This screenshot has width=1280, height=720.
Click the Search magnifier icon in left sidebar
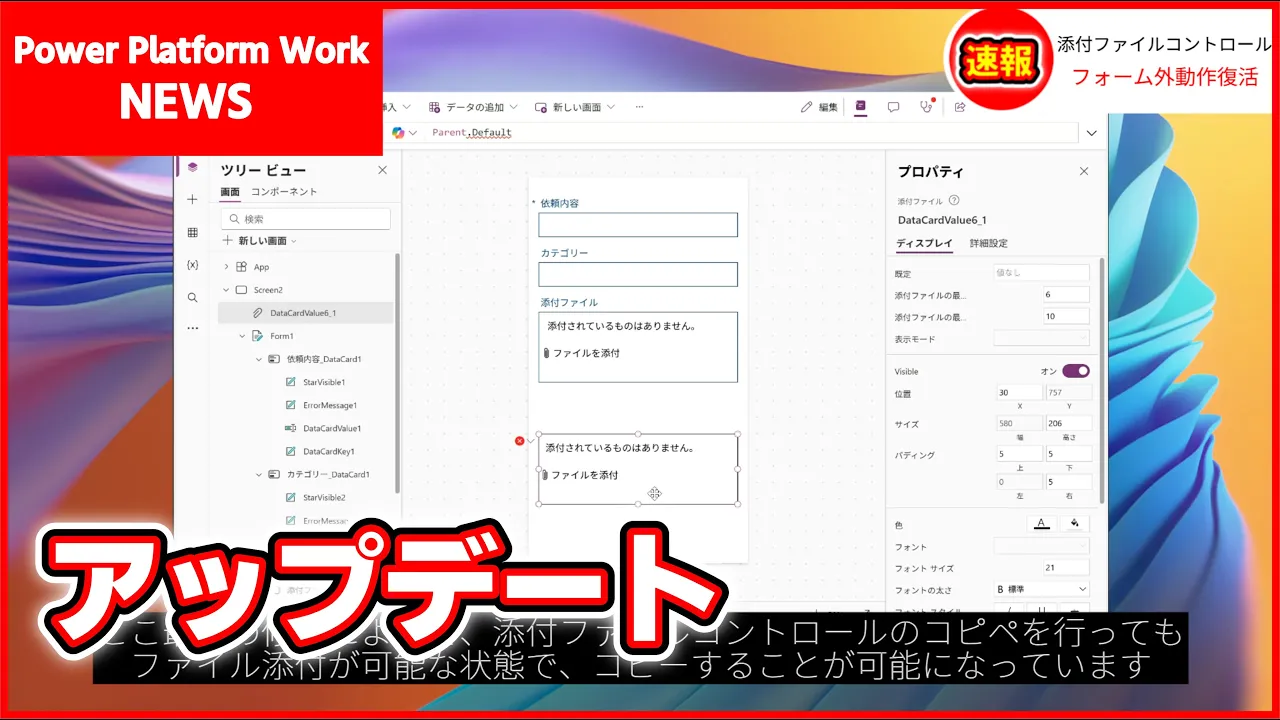click(193, 297)
